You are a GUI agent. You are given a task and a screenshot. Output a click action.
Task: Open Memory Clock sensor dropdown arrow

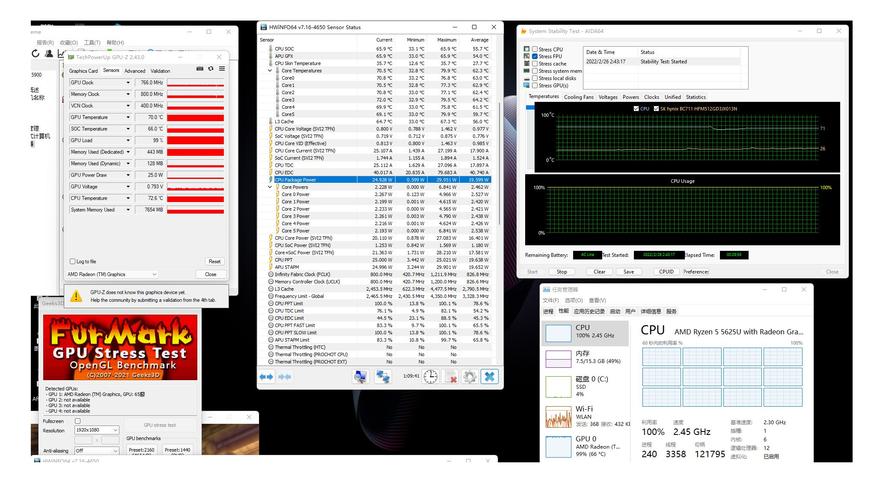point(128,94)
